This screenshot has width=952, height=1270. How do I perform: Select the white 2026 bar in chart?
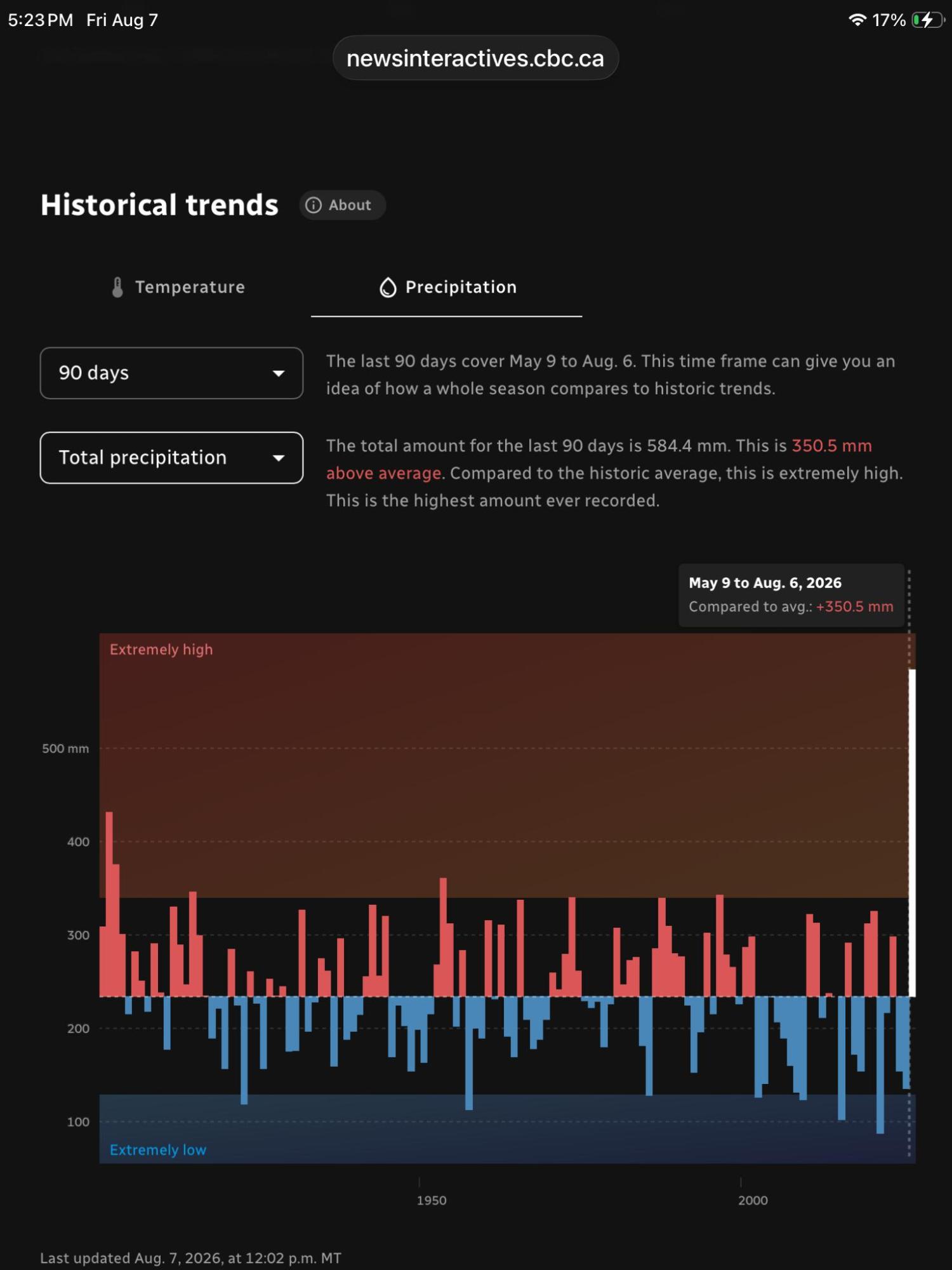coord(912,833)
